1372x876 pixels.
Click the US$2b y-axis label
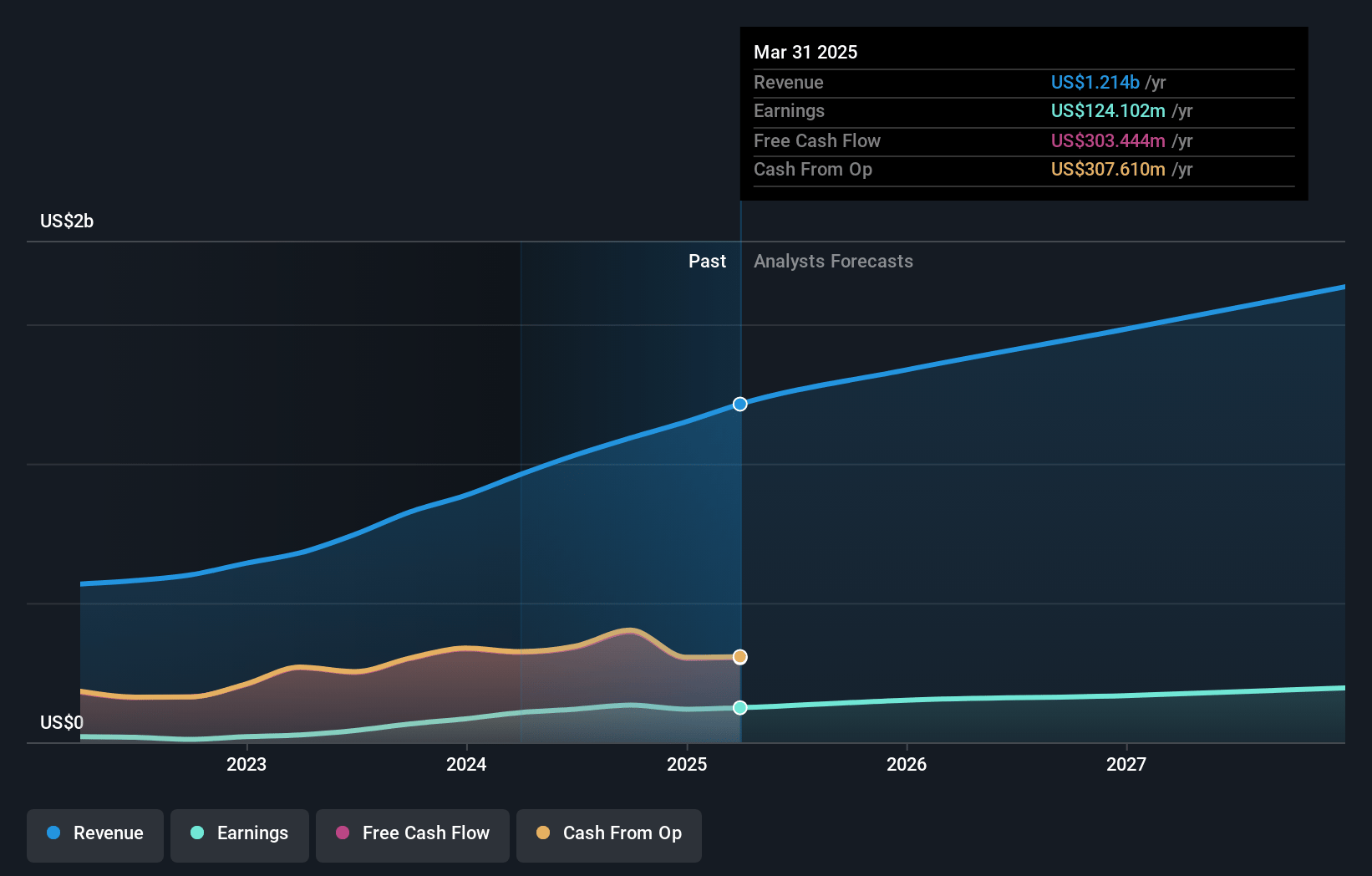pos(67,221)
